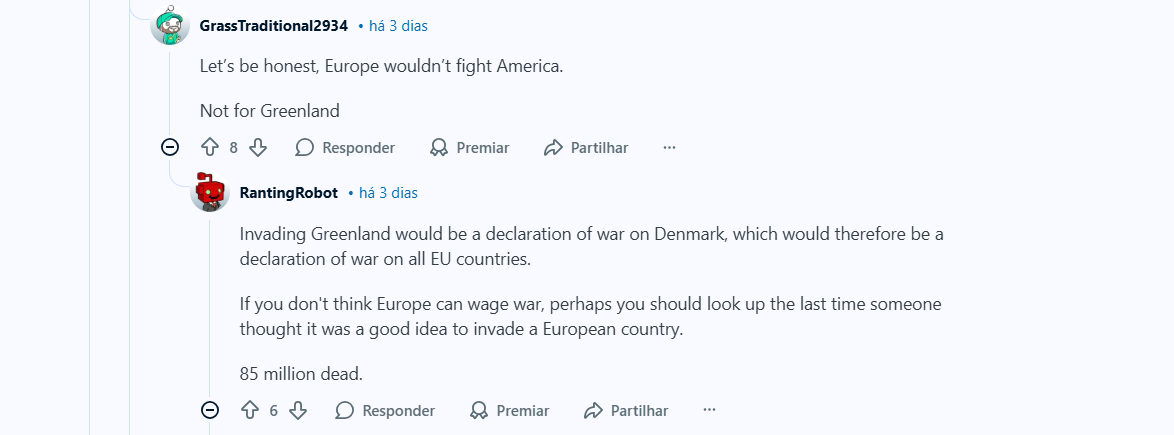Open GrassTraditional2934's 'há 3 dias' timestamp
Screen dimensions: 1174x435
(398, 25)
